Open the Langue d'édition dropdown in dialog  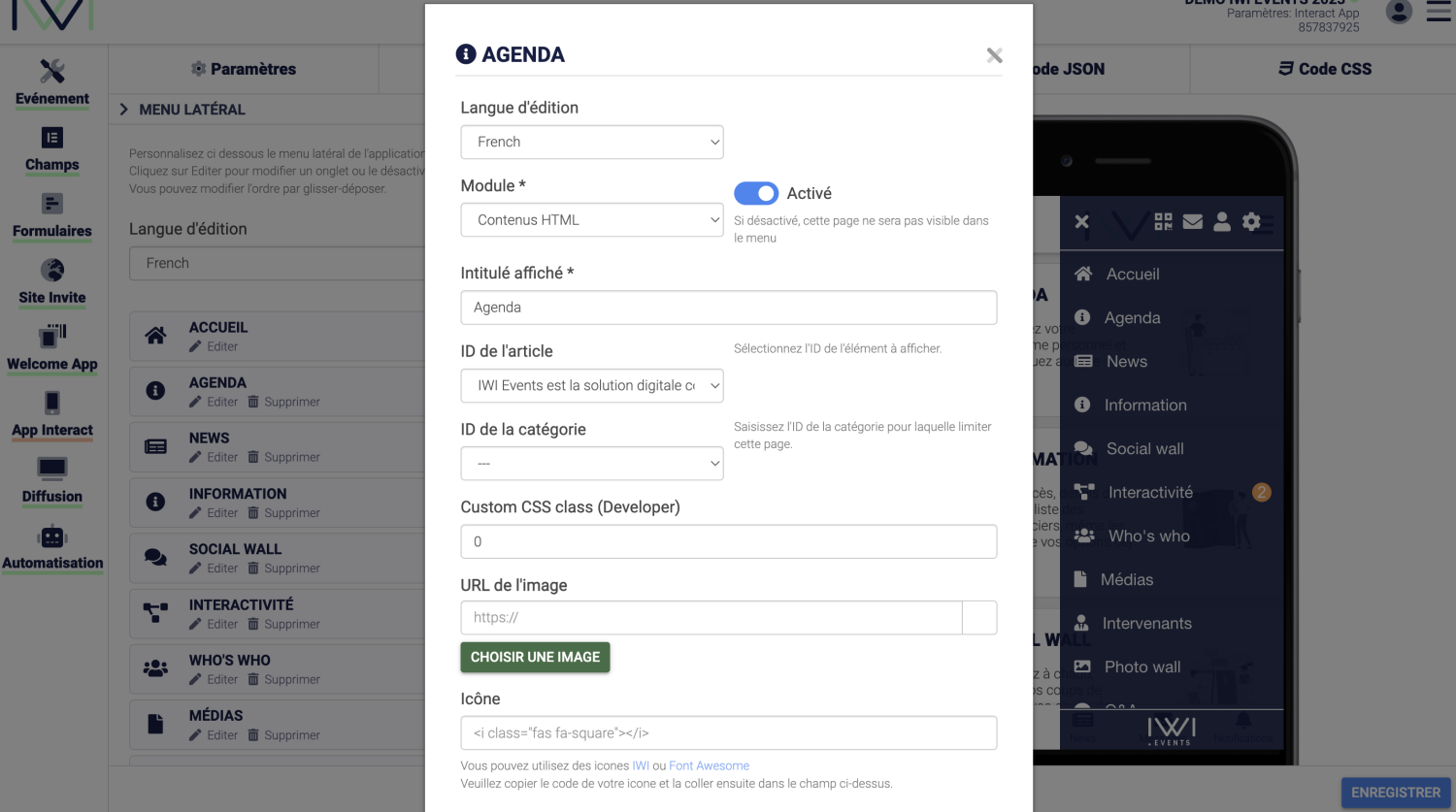click(592, 142)
